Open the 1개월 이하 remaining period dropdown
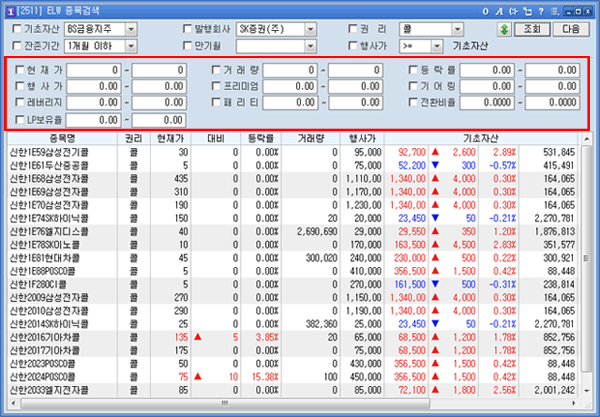The height and width of the screenshot is (417, 600). 133,46
